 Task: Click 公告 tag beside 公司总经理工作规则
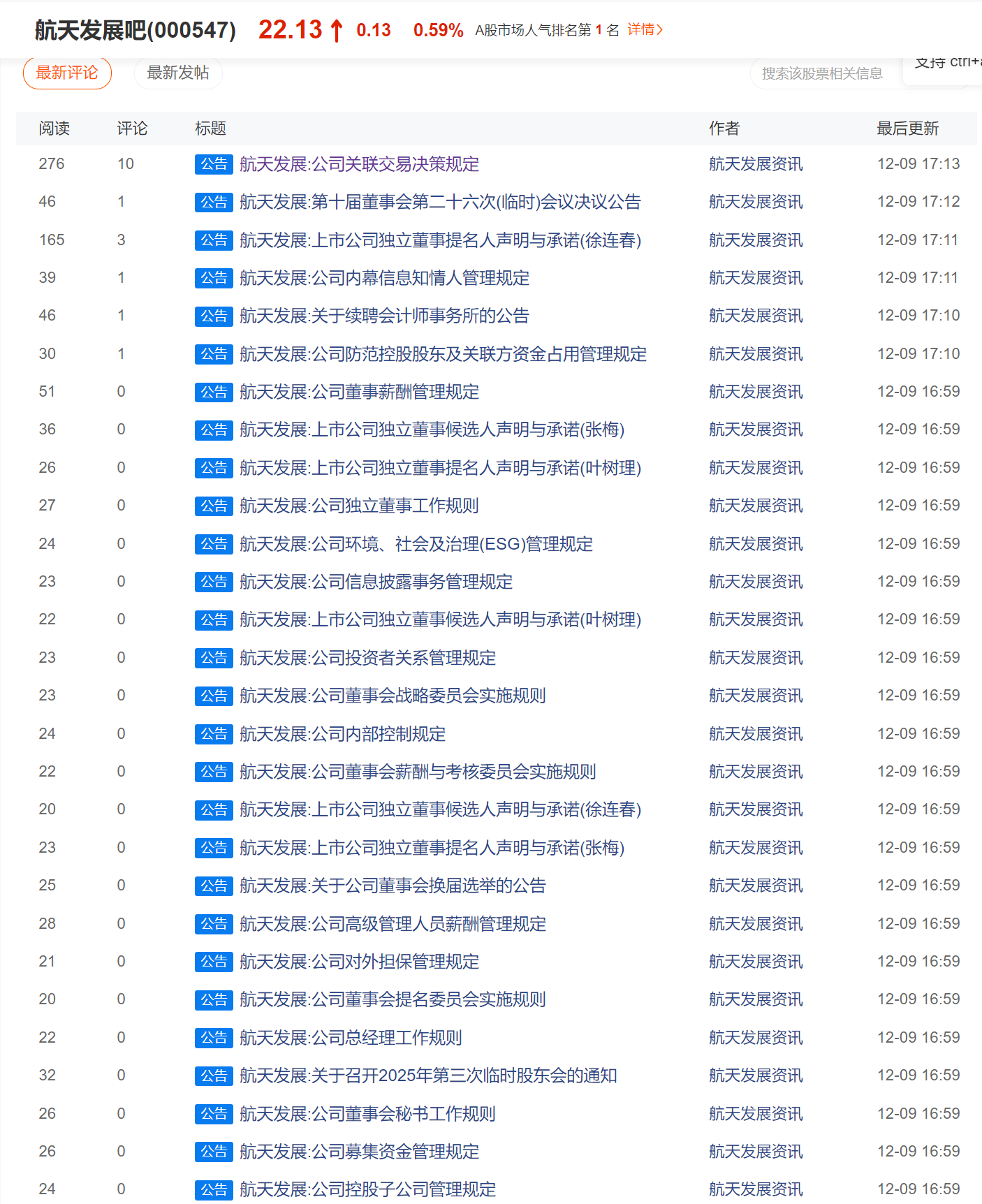(214, 1038)
